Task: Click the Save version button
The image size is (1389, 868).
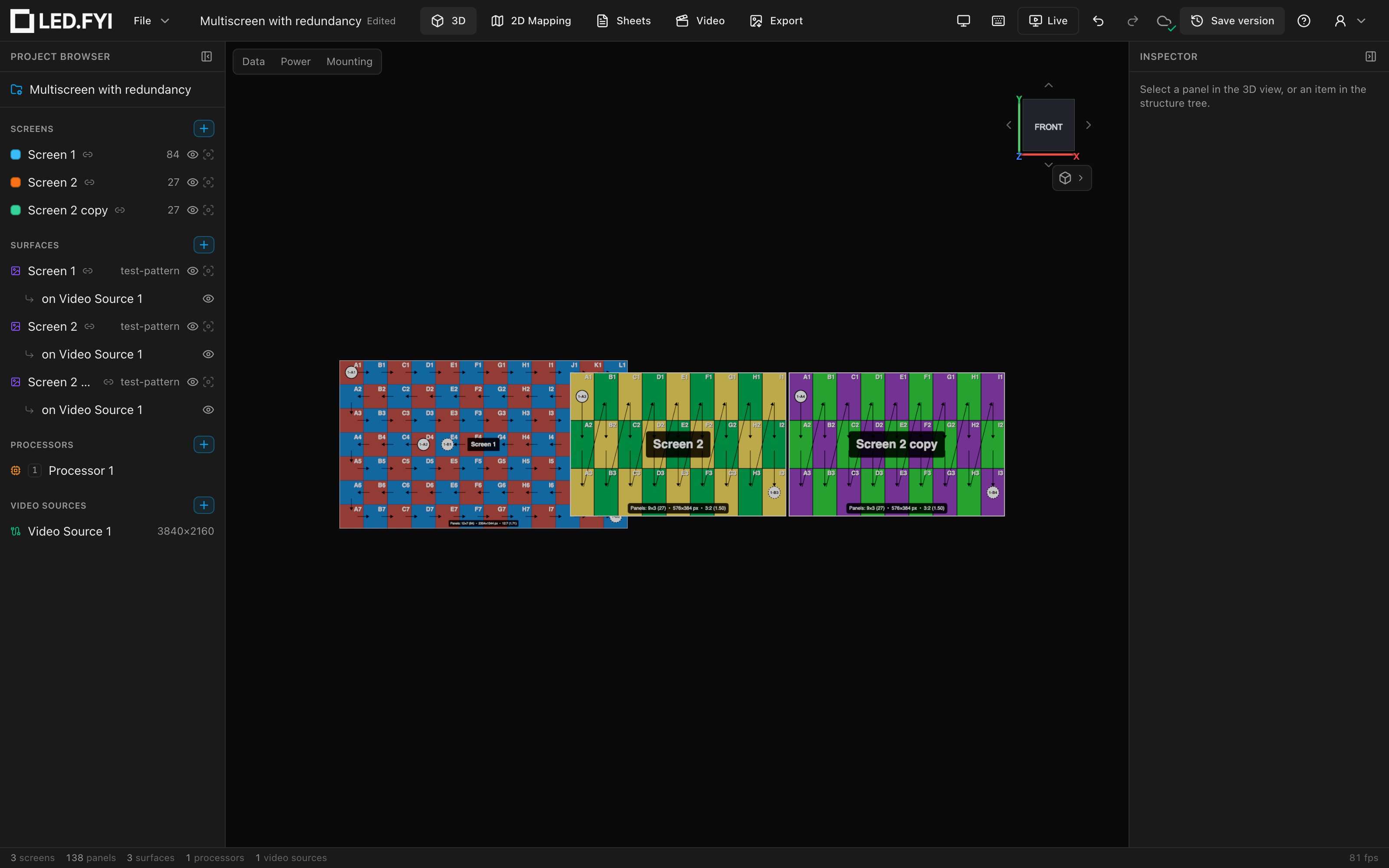Action: point(1232,21)
